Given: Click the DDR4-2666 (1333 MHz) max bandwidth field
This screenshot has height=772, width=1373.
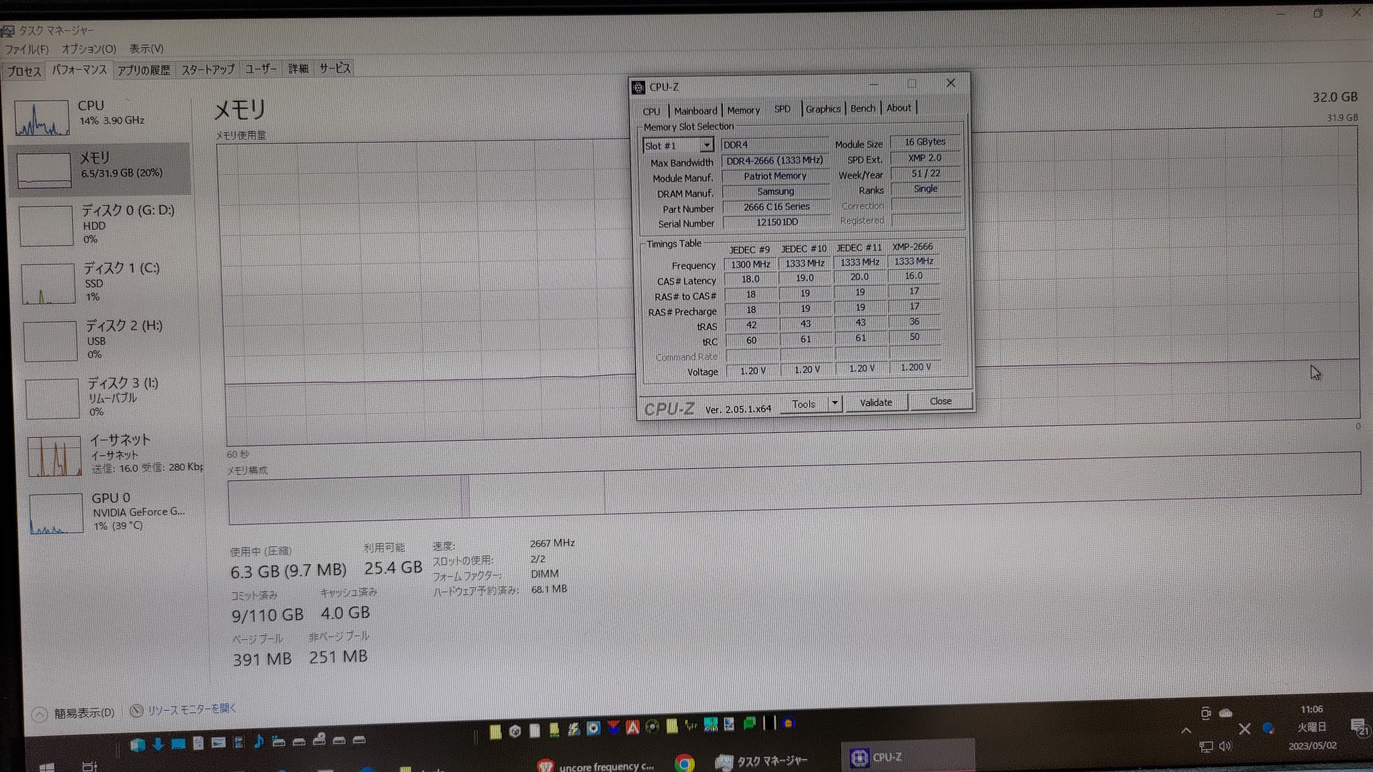Looking at the screenshot, I should click(775, 160).
